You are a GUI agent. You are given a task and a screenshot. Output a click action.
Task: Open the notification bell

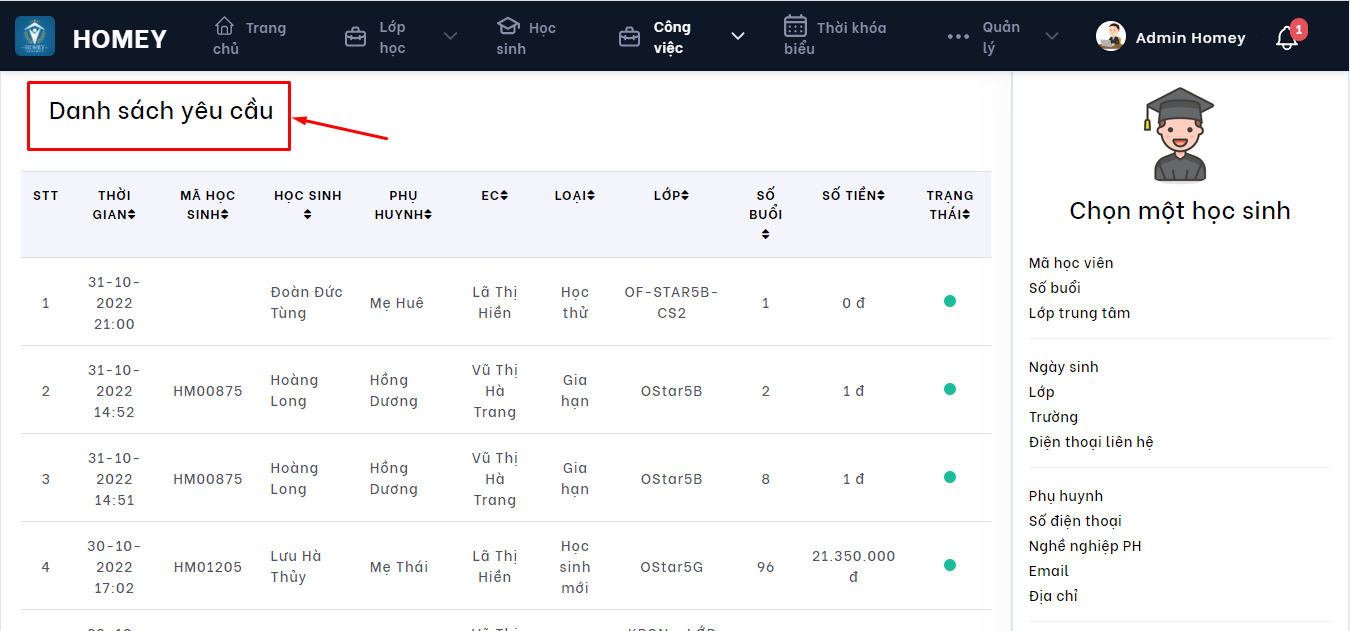pos(1287,38)
